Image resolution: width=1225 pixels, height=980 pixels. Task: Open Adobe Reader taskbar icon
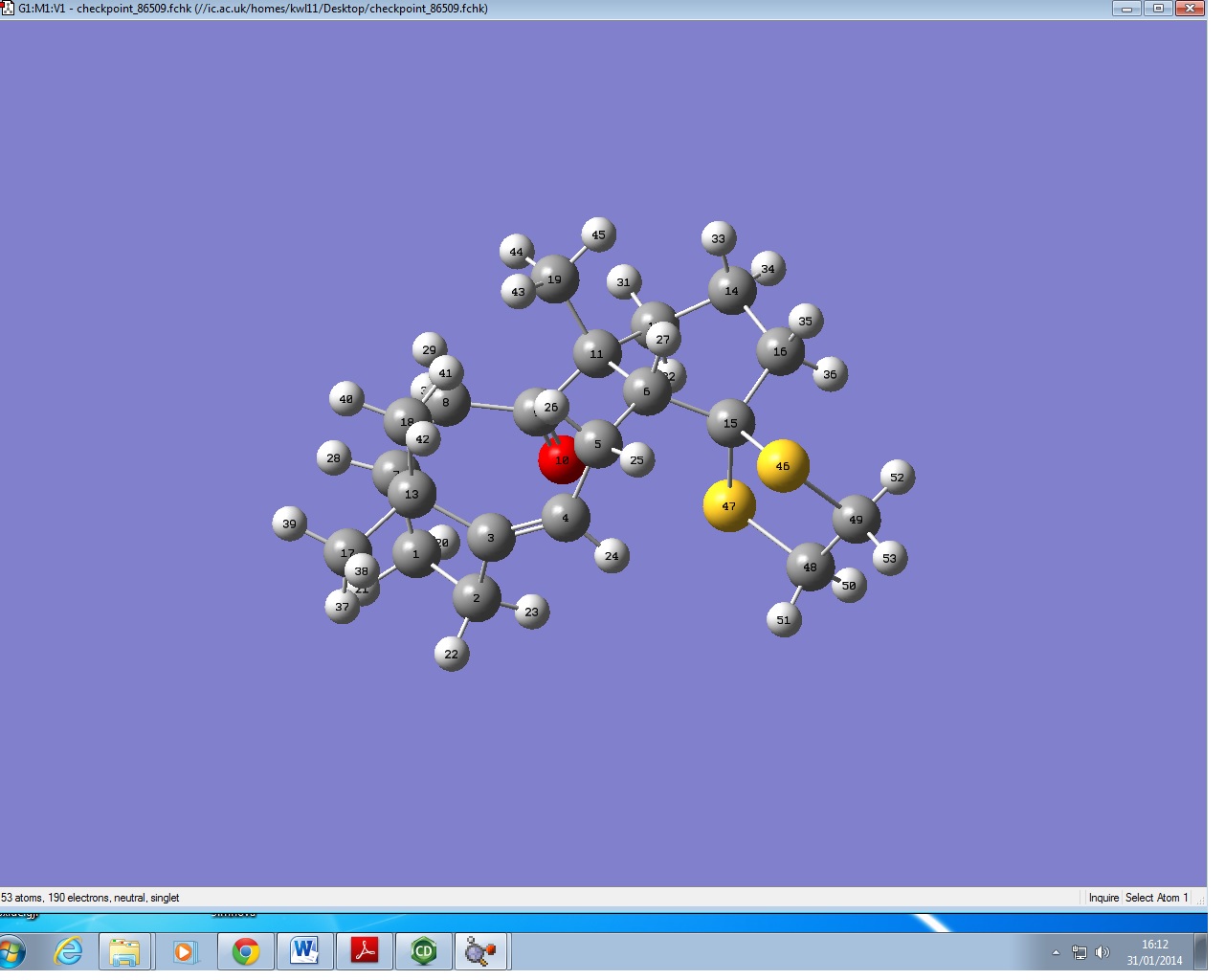(365, 951)
